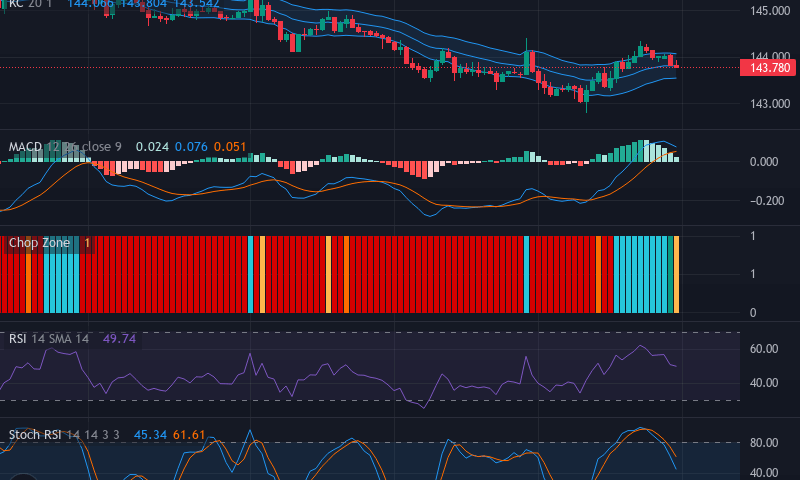Image resolution: width=800 pixels, height=480 pixels.
Task: Click the orange signal value 0.051
Action: pos(230,147)
